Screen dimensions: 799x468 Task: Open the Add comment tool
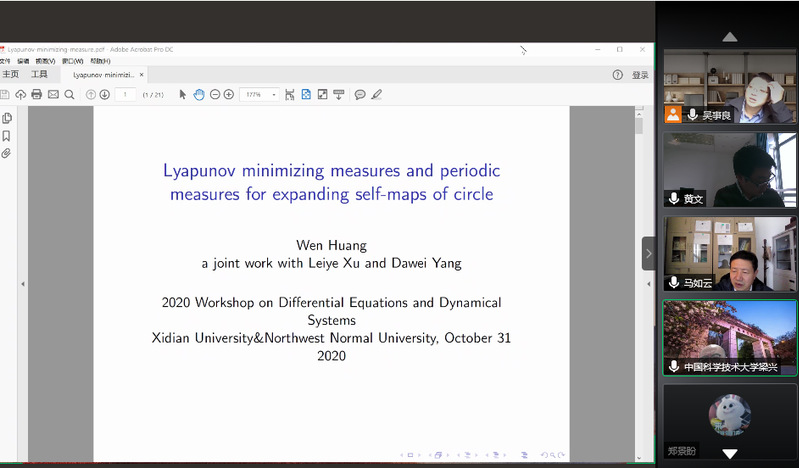360,95
